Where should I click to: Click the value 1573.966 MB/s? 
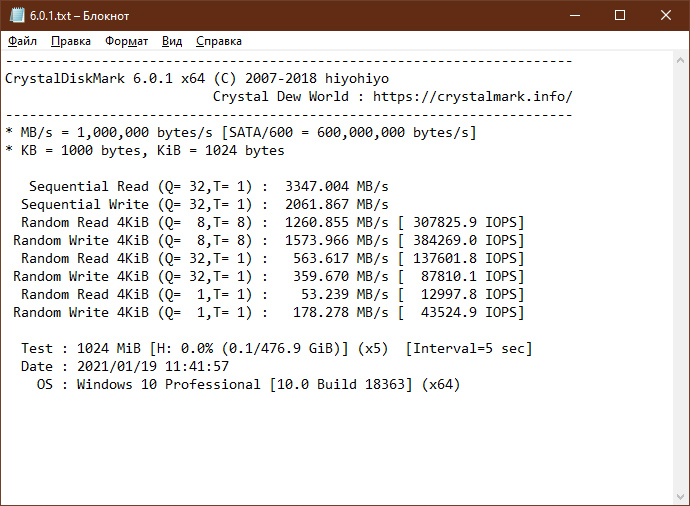pyautogui.click(x=337, y=241)
